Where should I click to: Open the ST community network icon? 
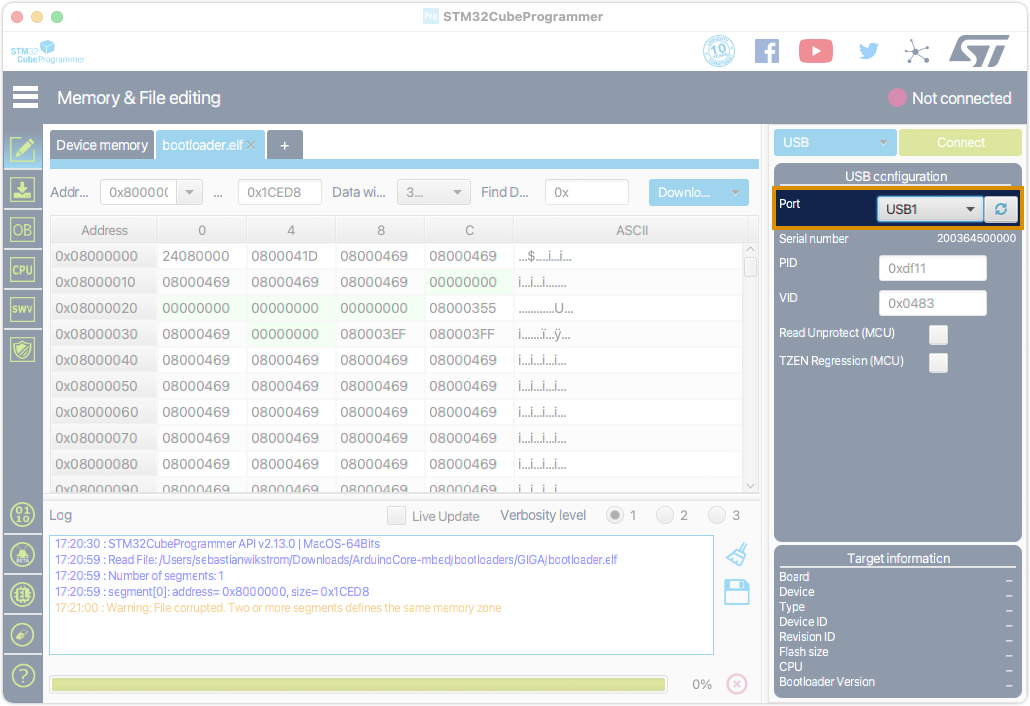917,51
